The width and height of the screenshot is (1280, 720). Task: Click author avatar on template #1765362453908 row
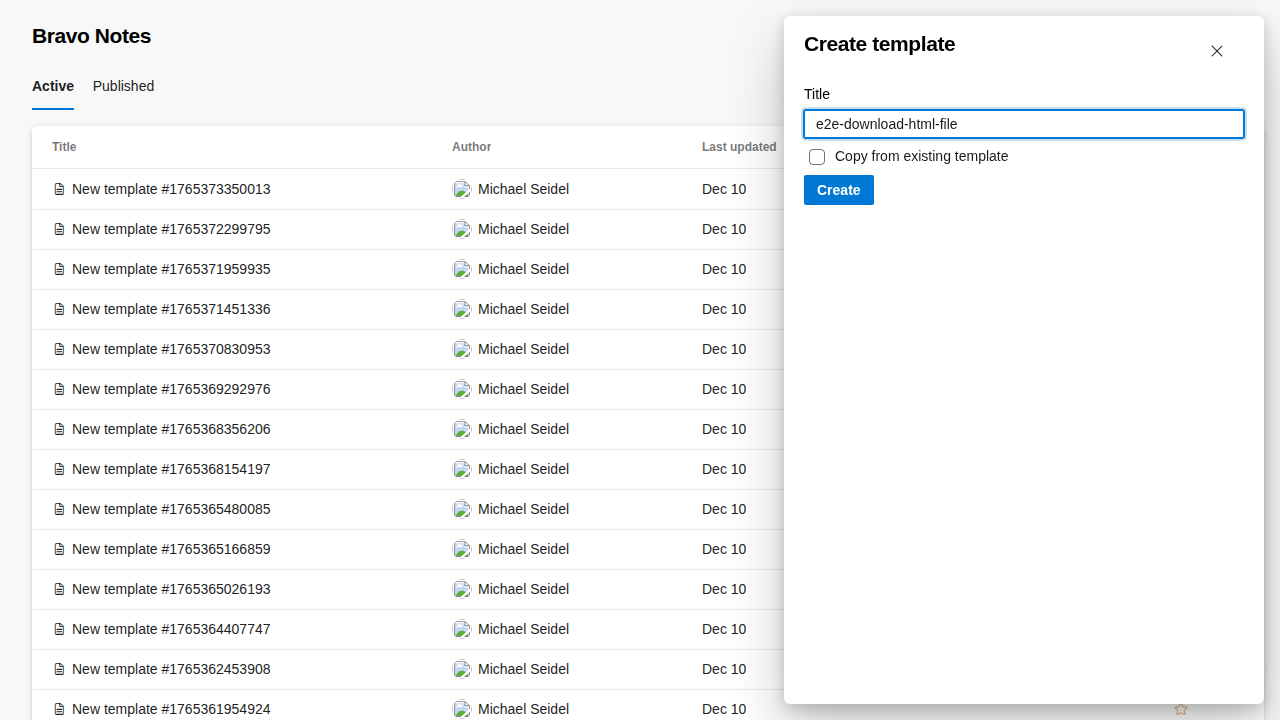tap(462, 669)
